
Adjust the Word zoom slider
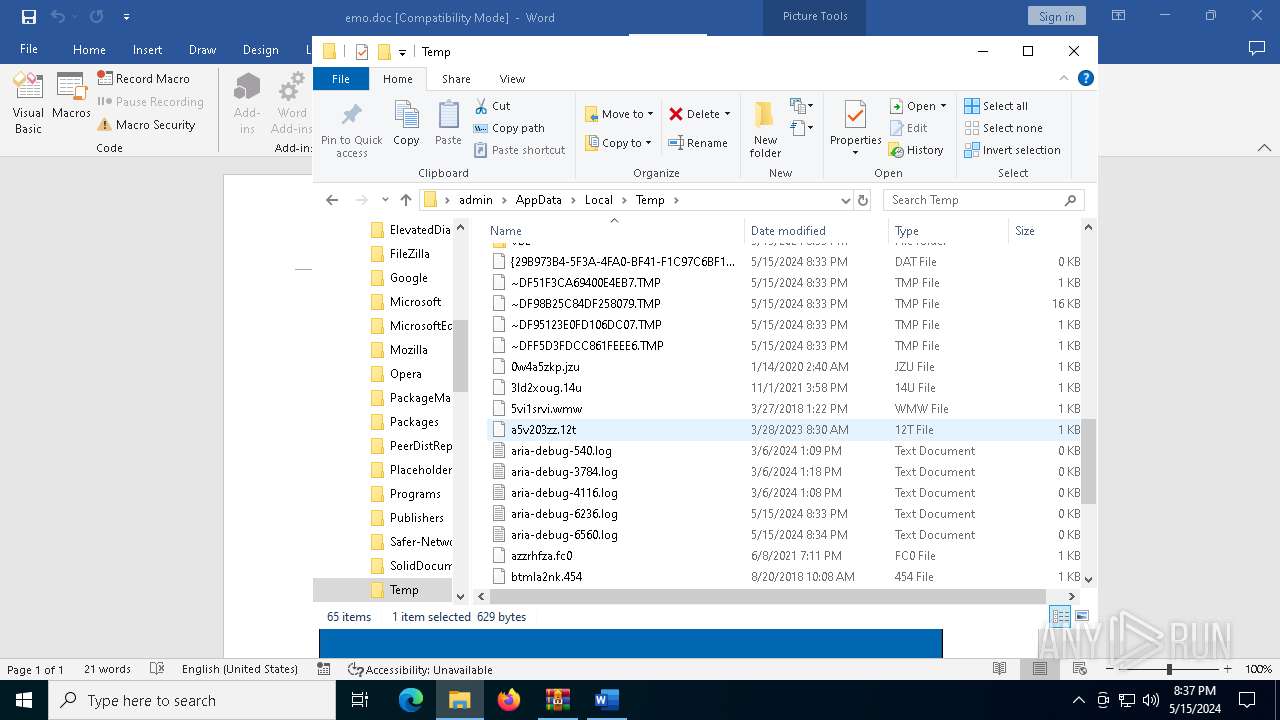tap(1169, 669)
